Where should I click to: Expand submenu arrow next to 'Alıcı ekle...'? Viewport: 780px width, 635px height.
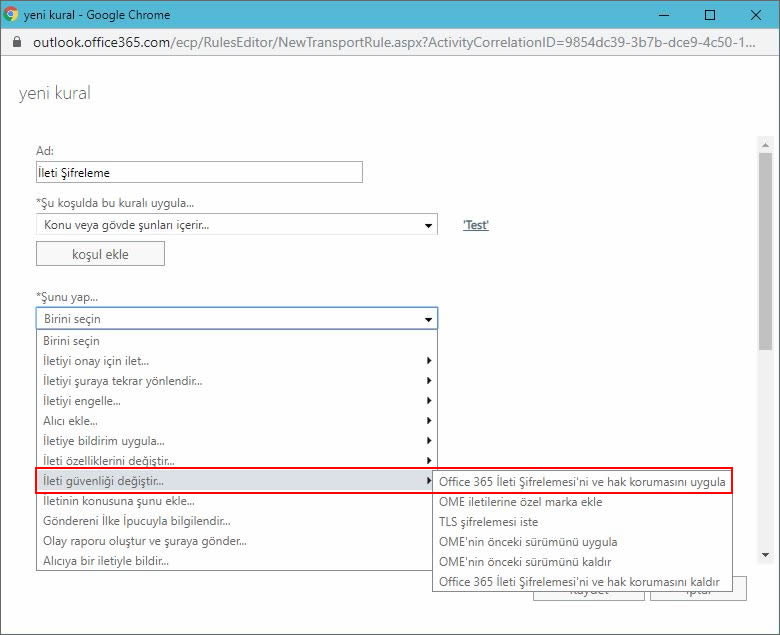pos(429,421)
